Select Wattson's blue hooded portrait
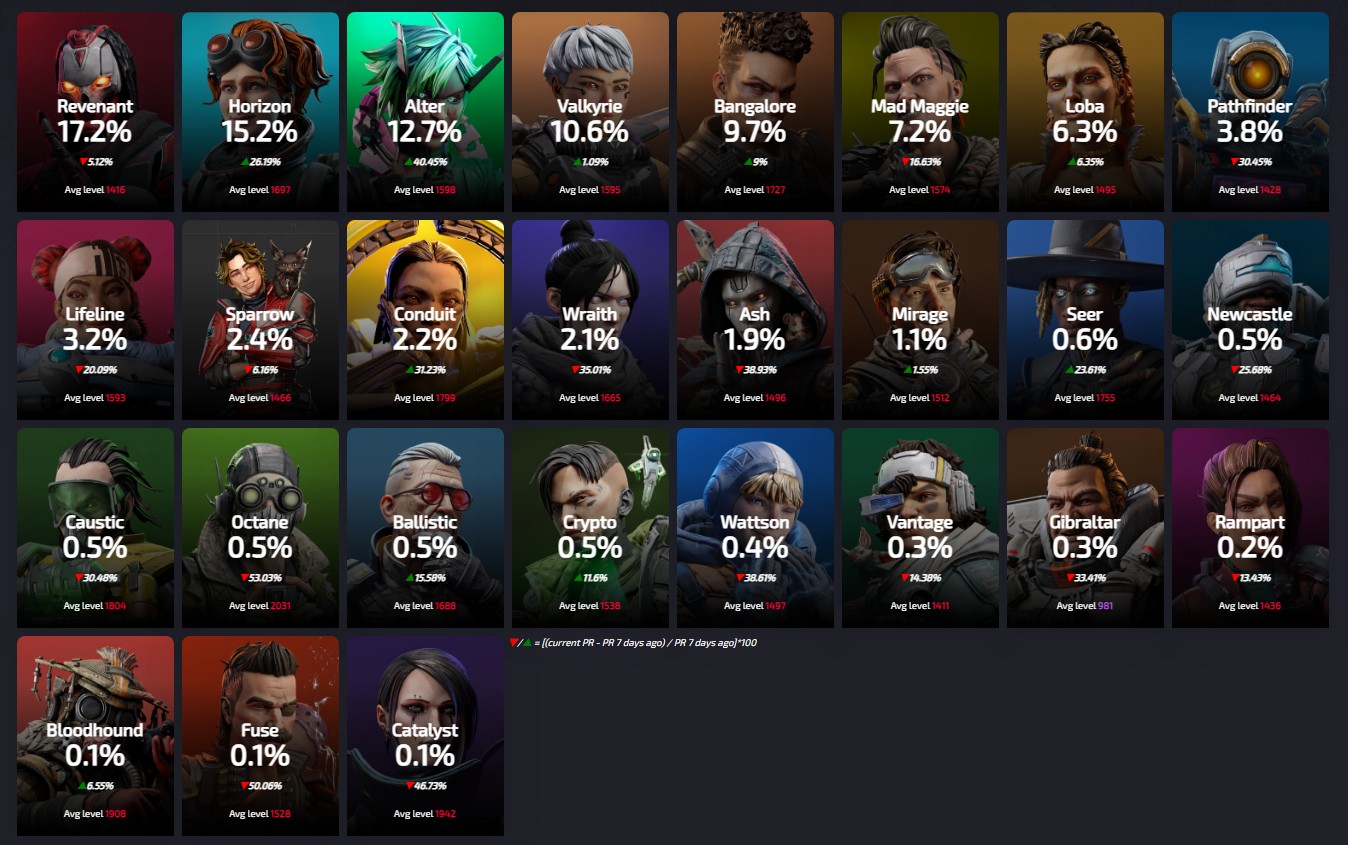Viewport: 1348px width, 845px height. click(x=755, y=528)
